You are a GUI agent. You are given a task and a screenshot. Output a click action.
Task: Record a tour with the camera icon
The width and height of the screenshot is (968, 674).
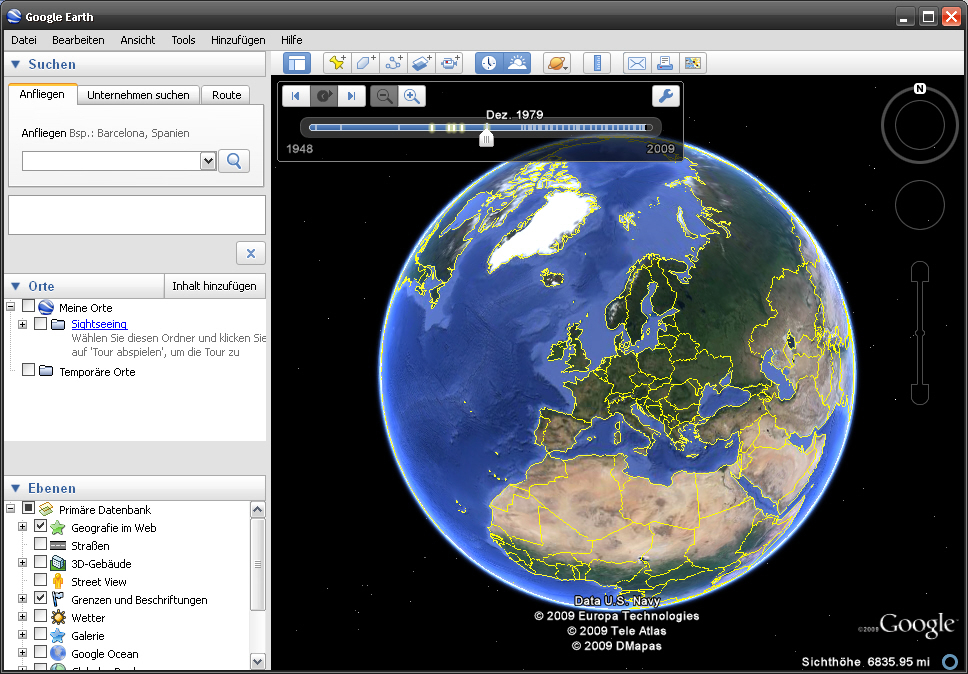449,63
